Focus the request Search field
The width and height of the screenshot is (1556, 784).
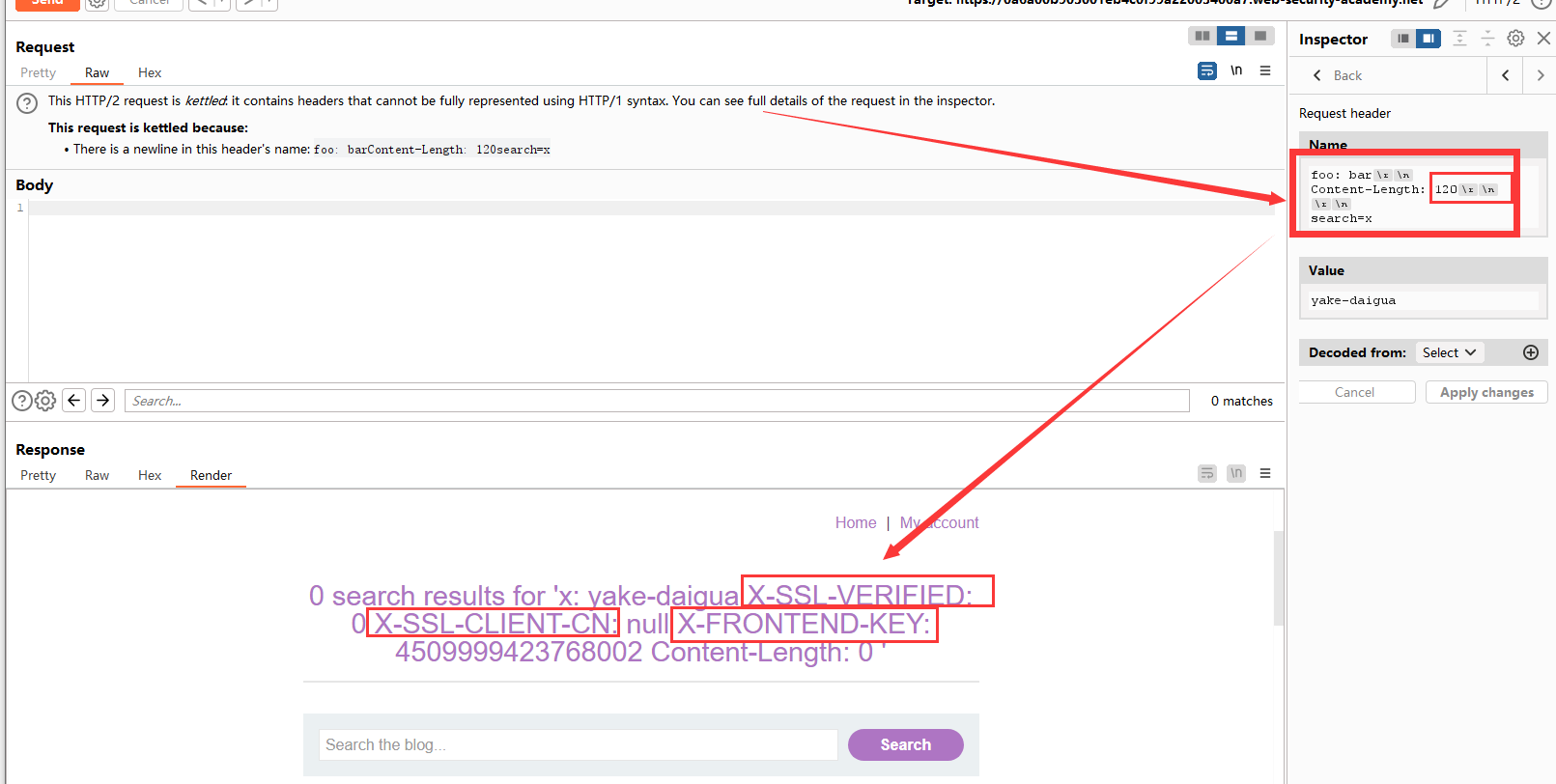point(657,401)
